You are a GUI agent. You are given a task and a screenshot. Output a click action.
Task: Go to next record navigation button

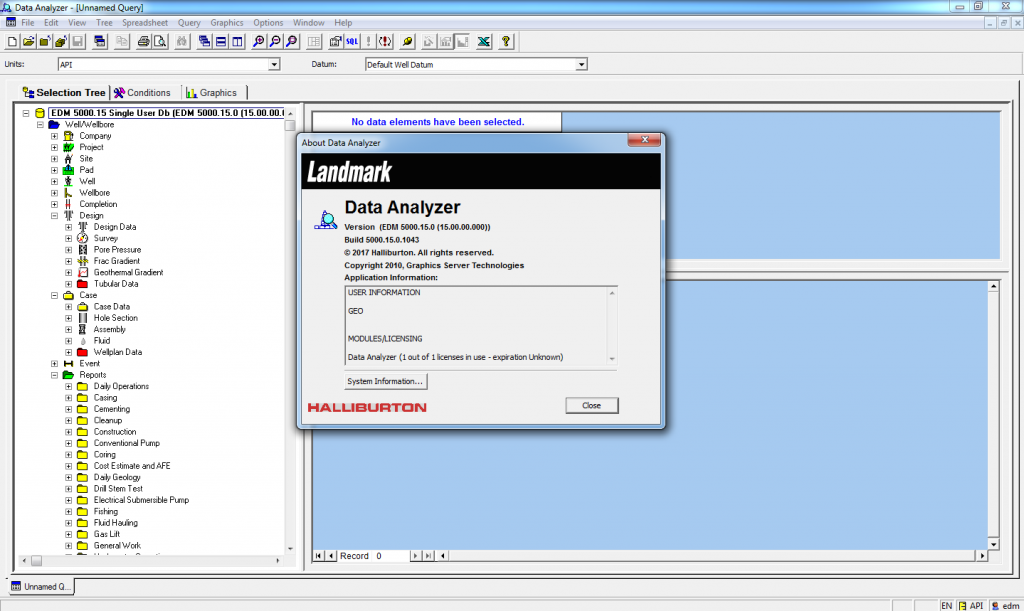coord(415,556)
